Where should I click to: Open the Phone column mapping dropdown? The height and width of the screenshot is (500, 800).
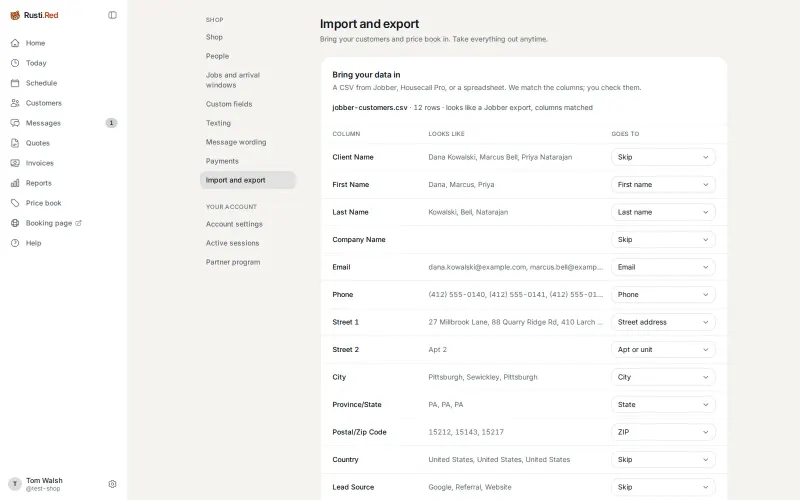point(663,295)
